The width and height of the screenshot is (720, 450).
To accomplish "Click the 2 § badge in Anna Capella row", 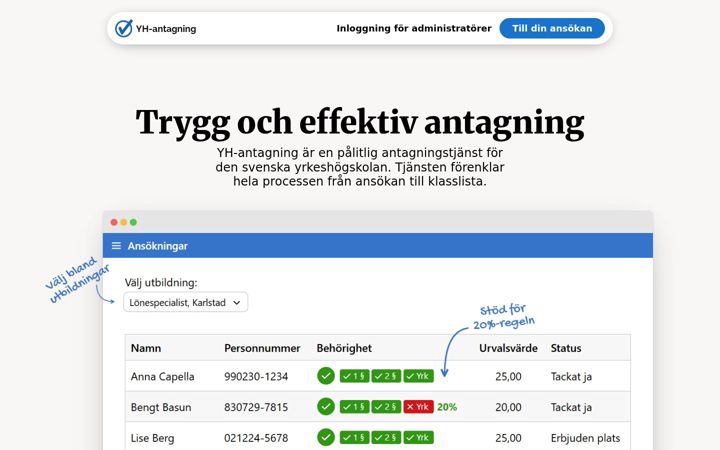I will coord(386,376).
